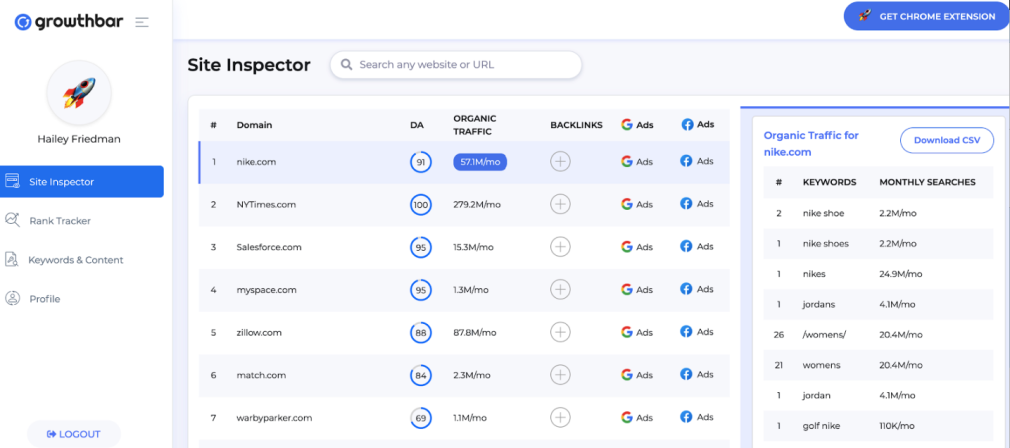Viewport: 1010px width, 448px height.
Task: Open Facebook Ads for nike.com
Action: tap(697, 161)
